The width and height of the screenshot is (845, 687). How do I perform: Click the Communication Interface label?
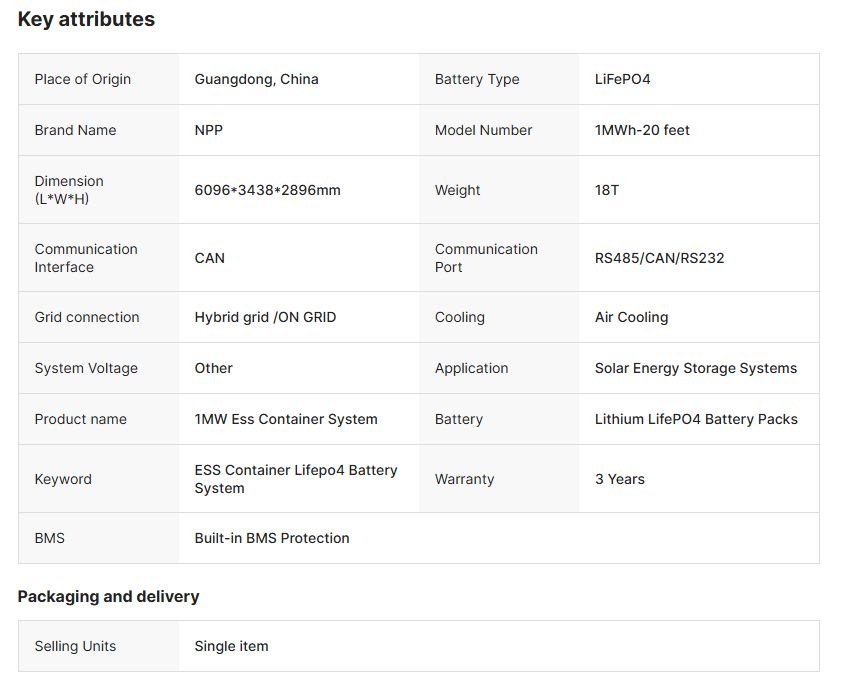point(86,258)
